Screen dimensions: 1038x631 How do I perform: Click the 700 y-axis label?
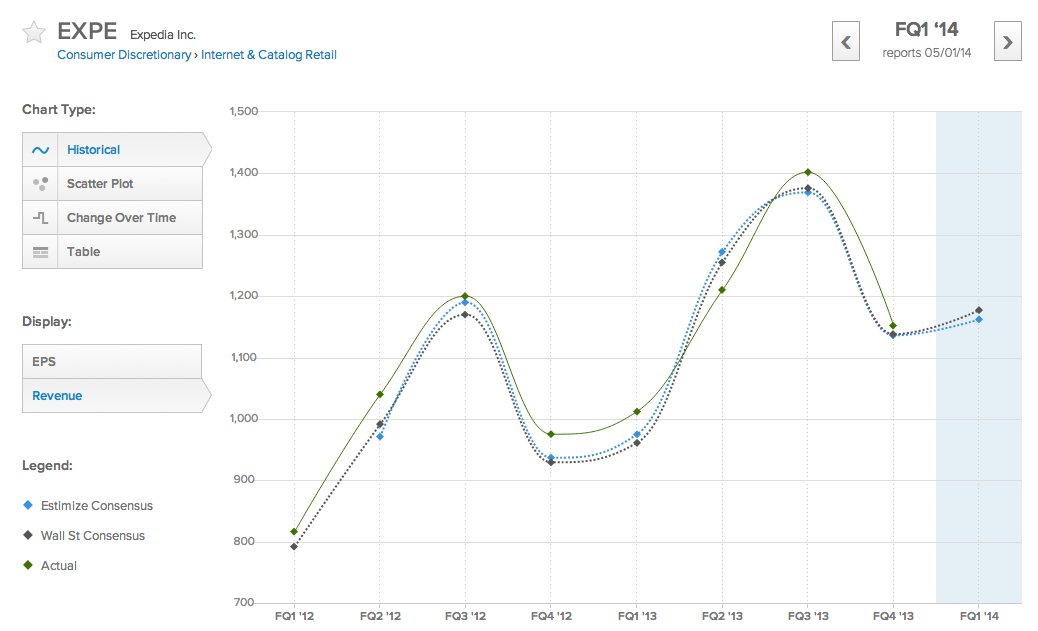[x=244, y=602]
